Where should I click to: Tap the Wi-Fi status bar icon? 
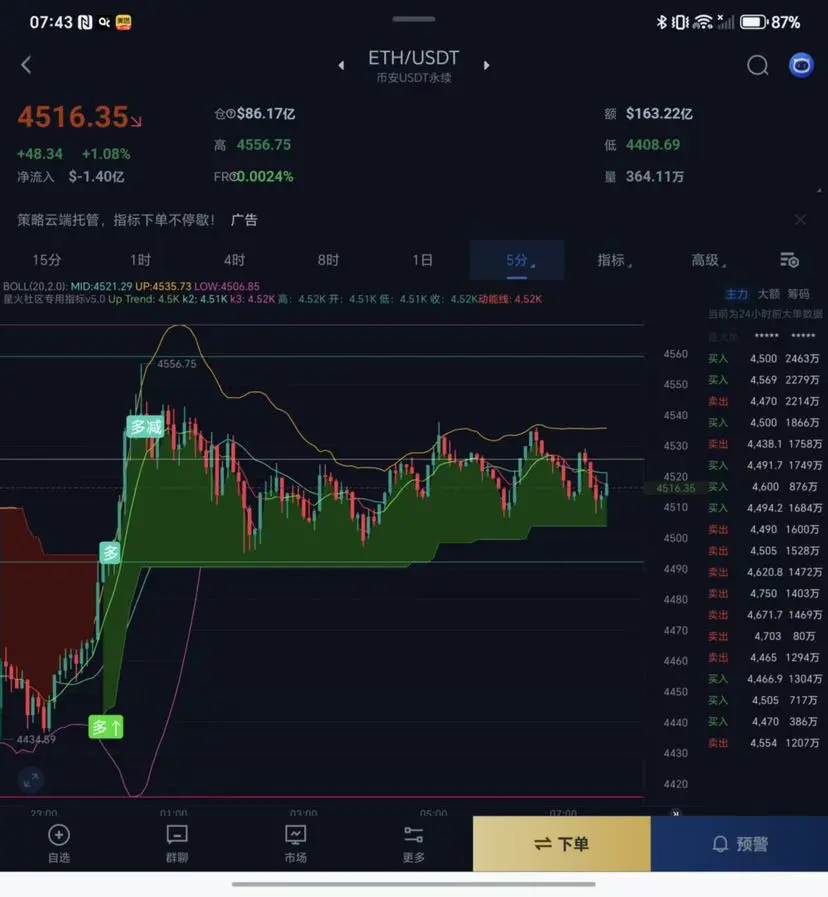click(703, 22)
